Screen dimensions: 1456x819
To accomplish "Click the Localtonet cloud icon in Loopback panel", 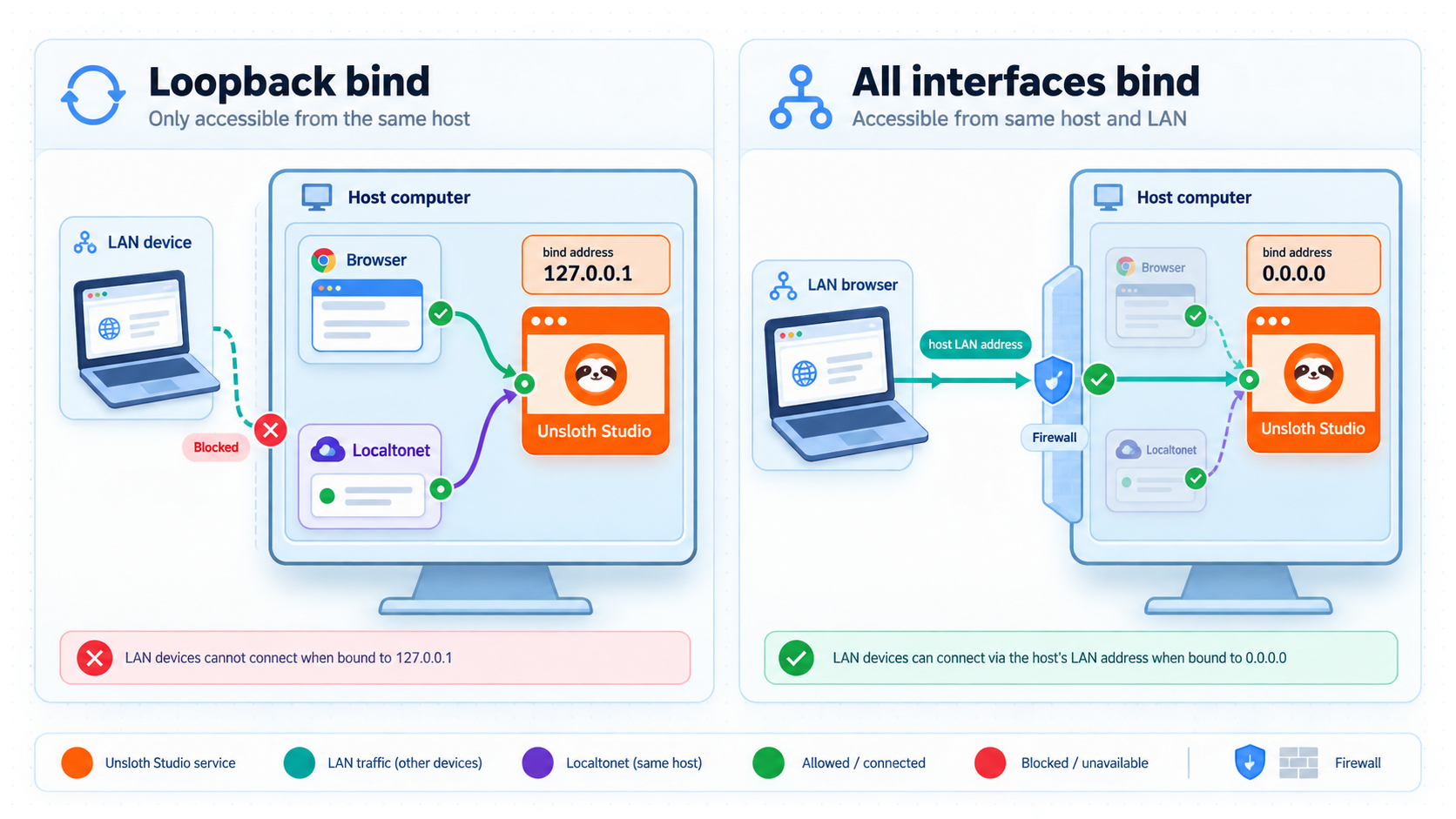I will [x=327, y=450].
